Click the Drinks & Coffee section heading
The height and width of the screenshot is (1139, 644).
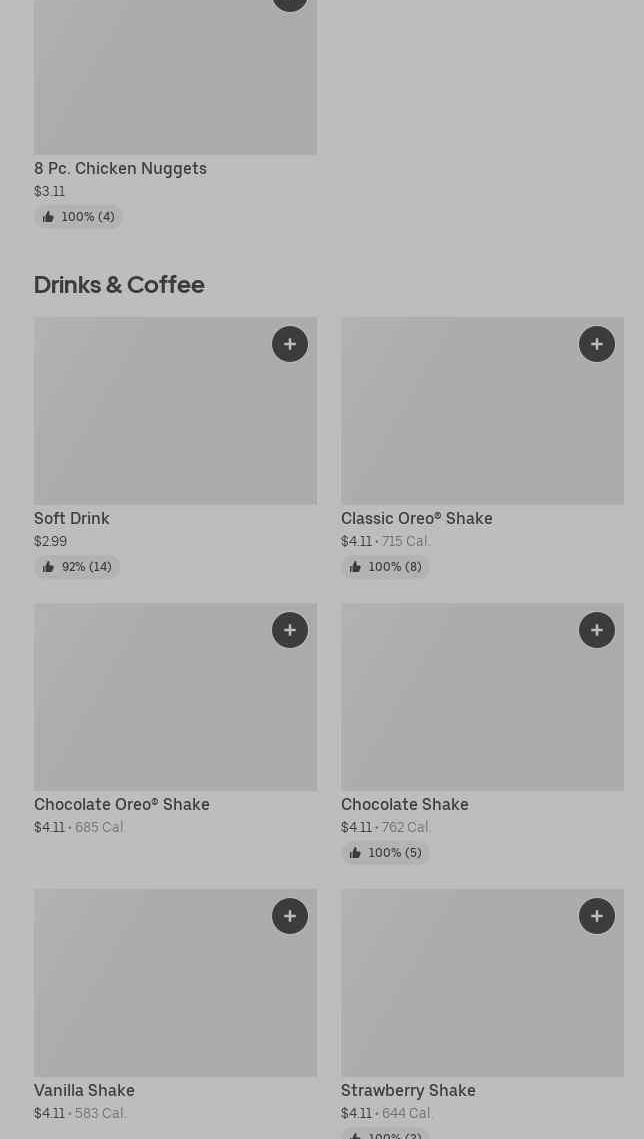pyautogui.click(x=119, y=284)
